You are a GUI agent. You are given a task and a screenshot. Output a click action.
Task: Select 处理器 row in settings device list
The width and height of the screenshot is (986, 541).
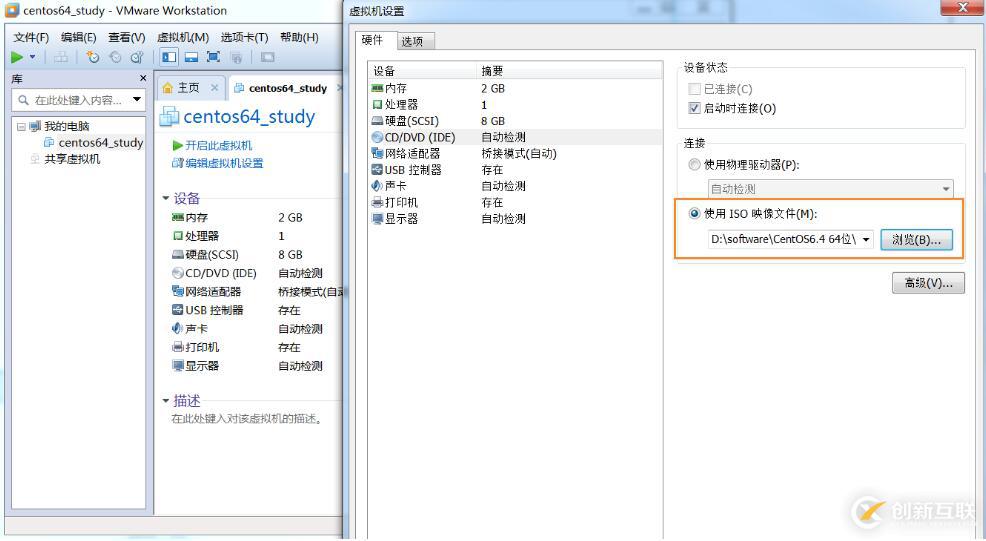515,105
